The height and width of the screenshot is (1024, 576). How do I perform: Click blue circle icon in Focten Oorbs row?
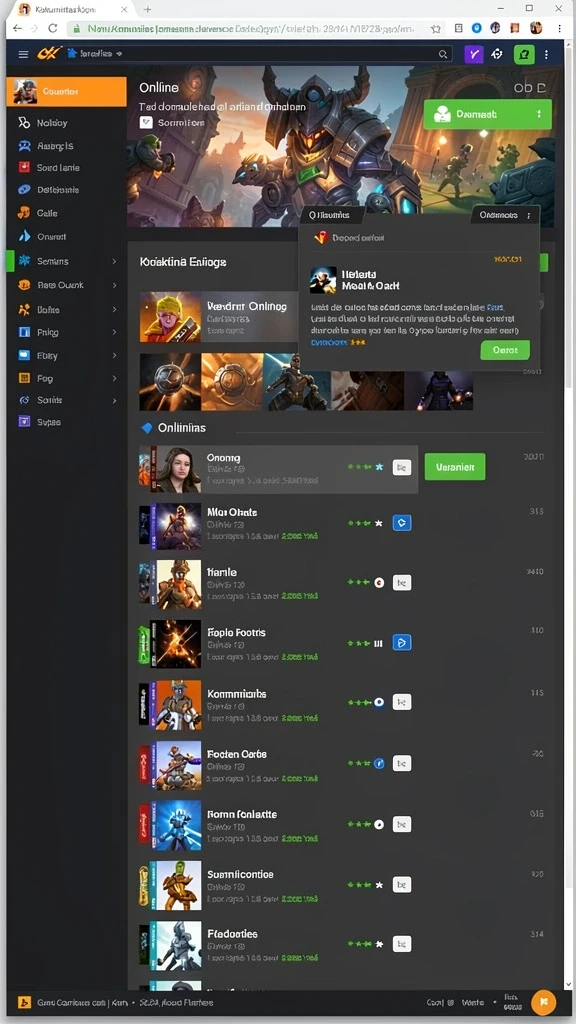click(x=379, y=763)
